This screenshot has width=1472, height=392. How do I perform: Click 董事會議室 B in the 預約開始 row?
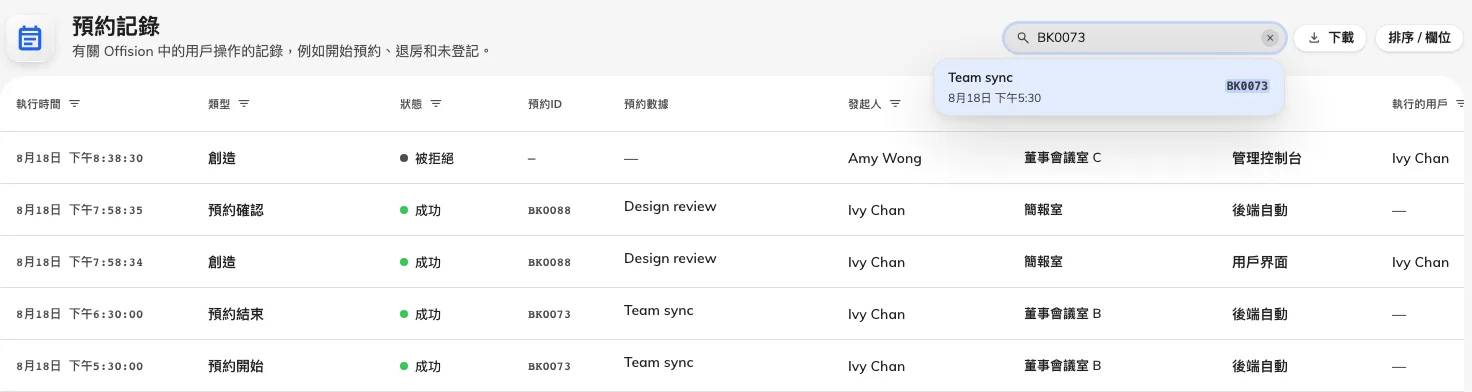click(1063, 365)
